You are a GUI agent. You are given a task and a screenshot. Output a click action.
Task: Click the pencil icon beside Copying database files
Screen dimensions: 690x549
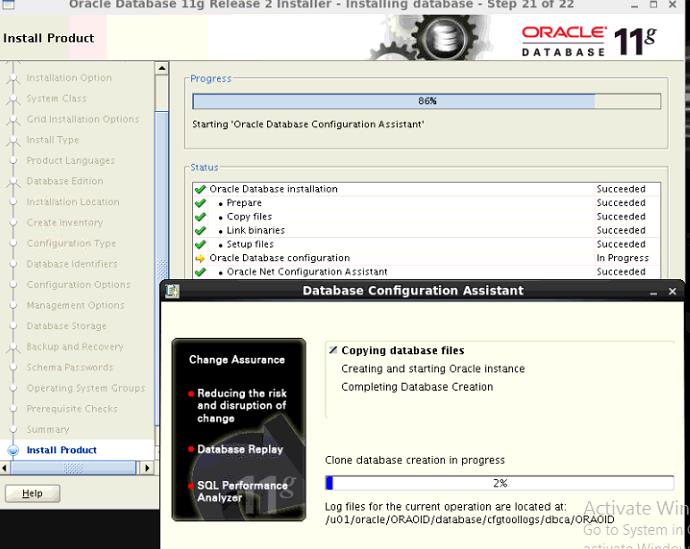[x=333, y=350]
